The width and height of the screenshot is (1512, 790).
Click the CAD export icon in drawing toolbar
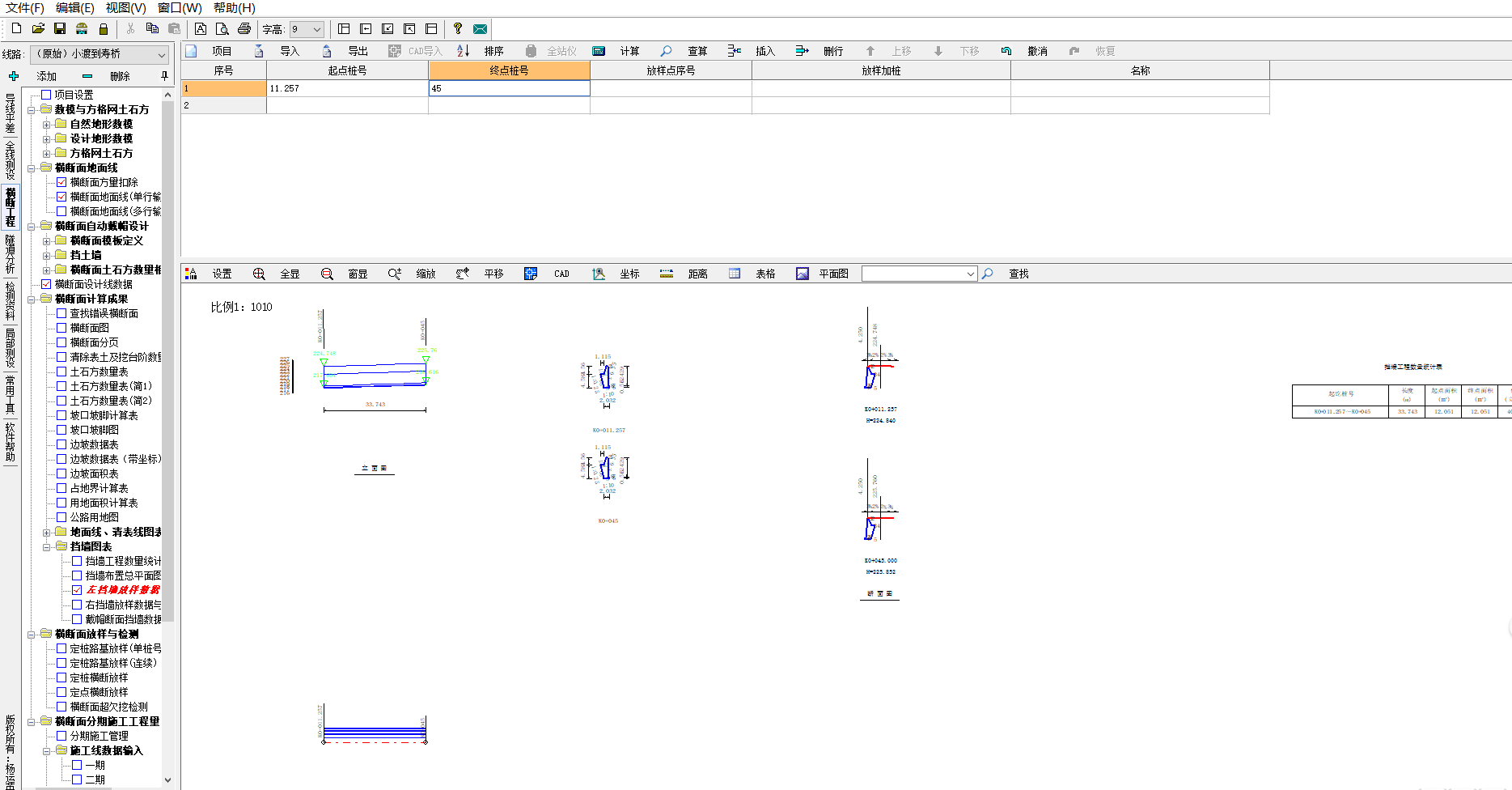tap(531, 274)
